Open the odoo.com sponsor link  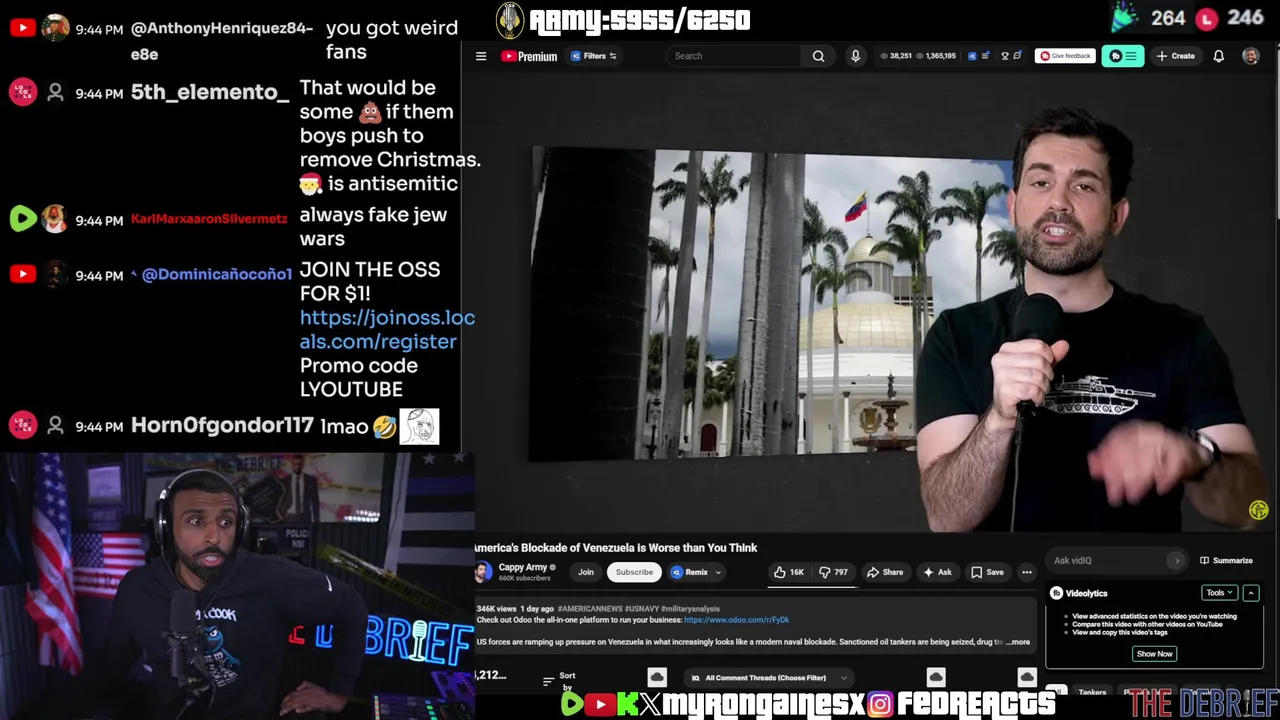(x=736, y=620)
